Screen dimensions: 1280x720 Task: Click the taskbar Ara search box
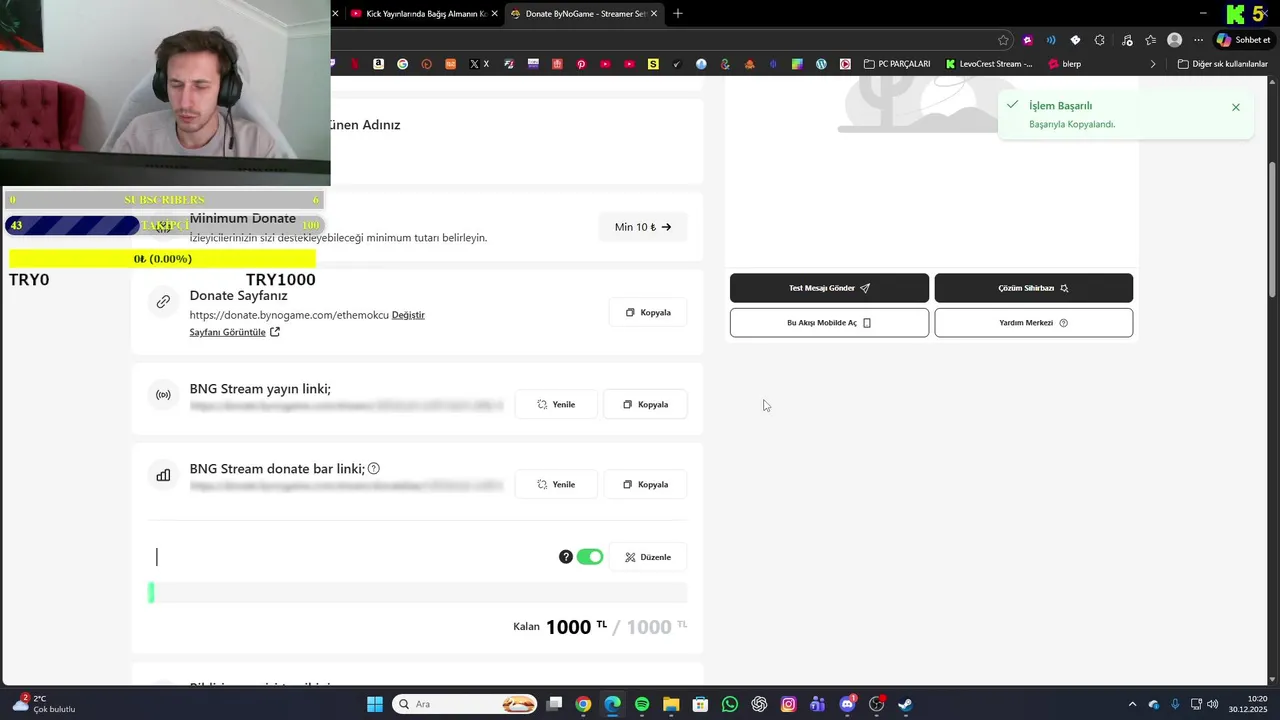(465, 704)
